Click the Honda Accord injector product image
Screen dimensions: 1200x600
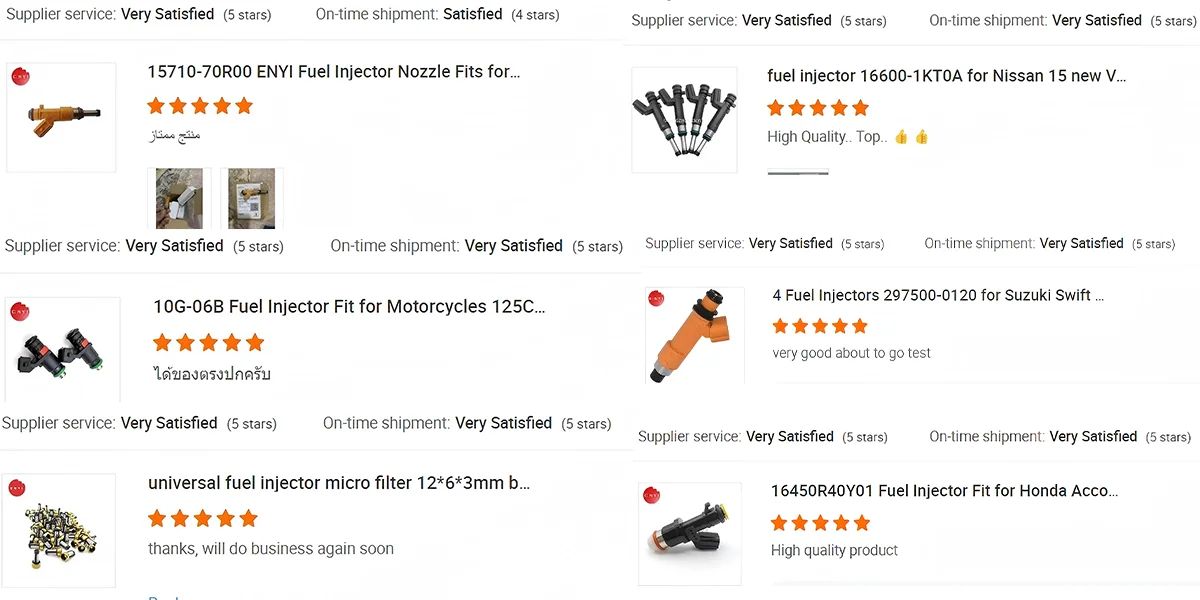[690, 534]
